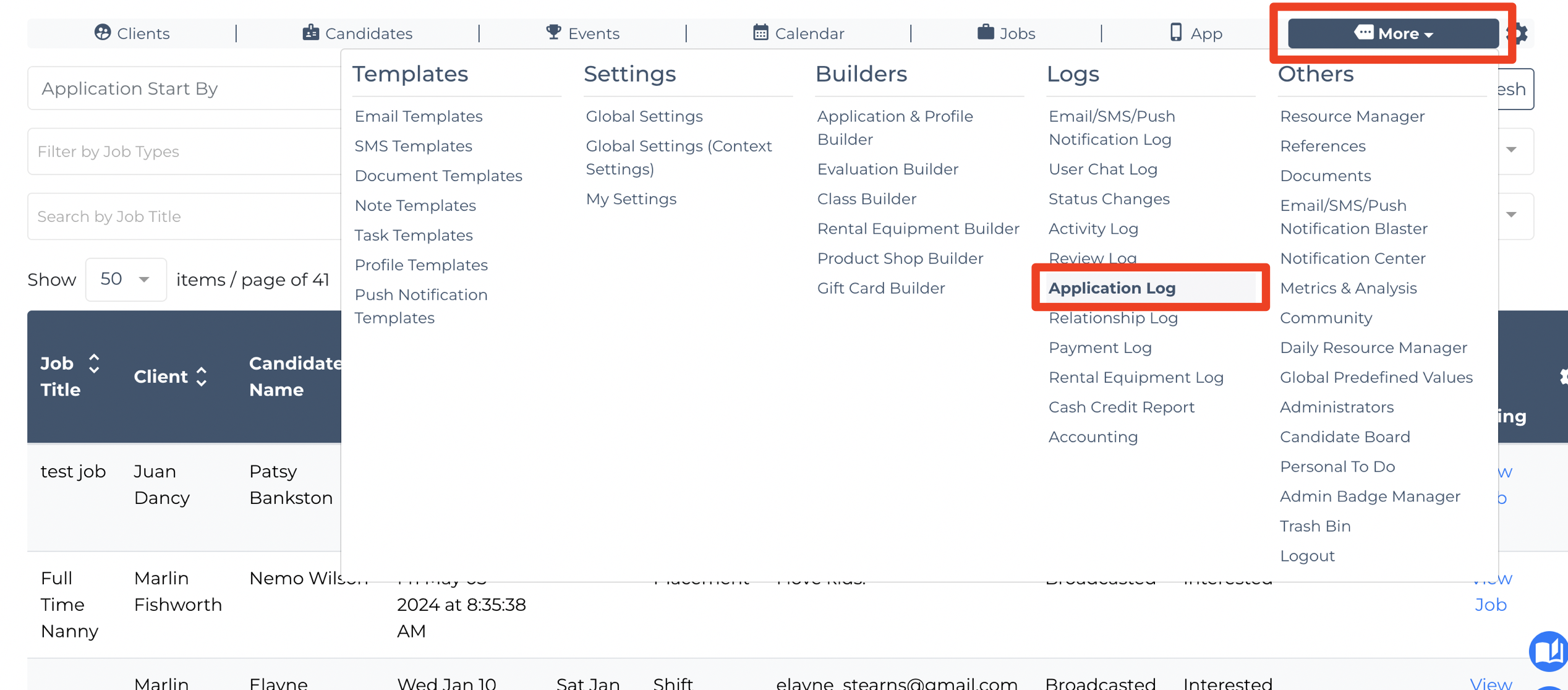Click the blue help book icon
The width and height of the screenshot is (1568, 690).
point(1549,651)
